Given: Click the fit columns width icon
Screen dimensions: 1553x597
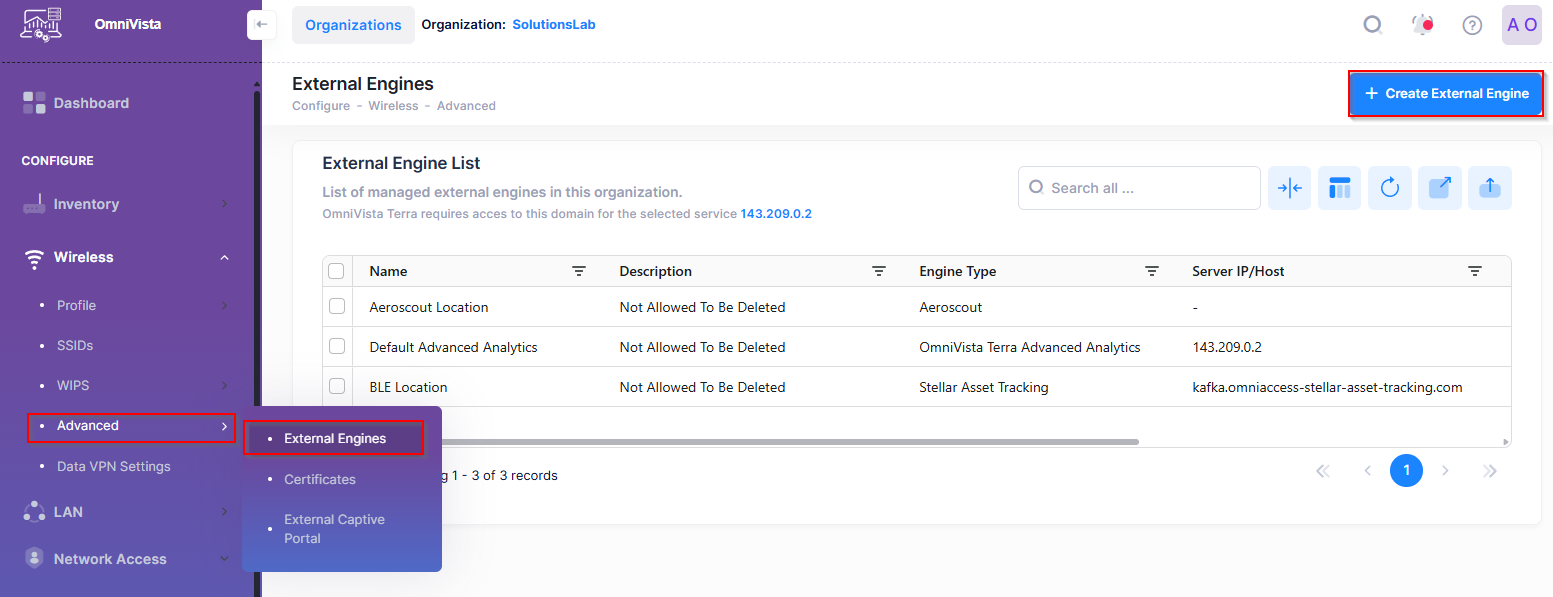Looking at the screenshot, I should (1289, 188).
